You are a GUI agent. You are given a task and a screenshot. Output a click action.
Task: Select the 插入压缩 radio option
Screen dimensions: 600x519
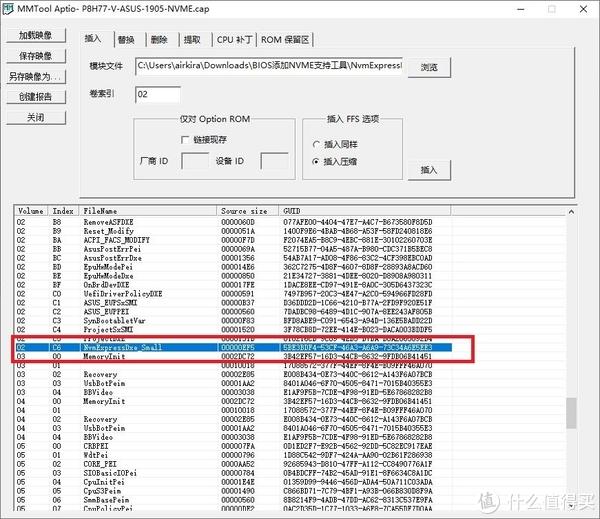click(316, 162)
